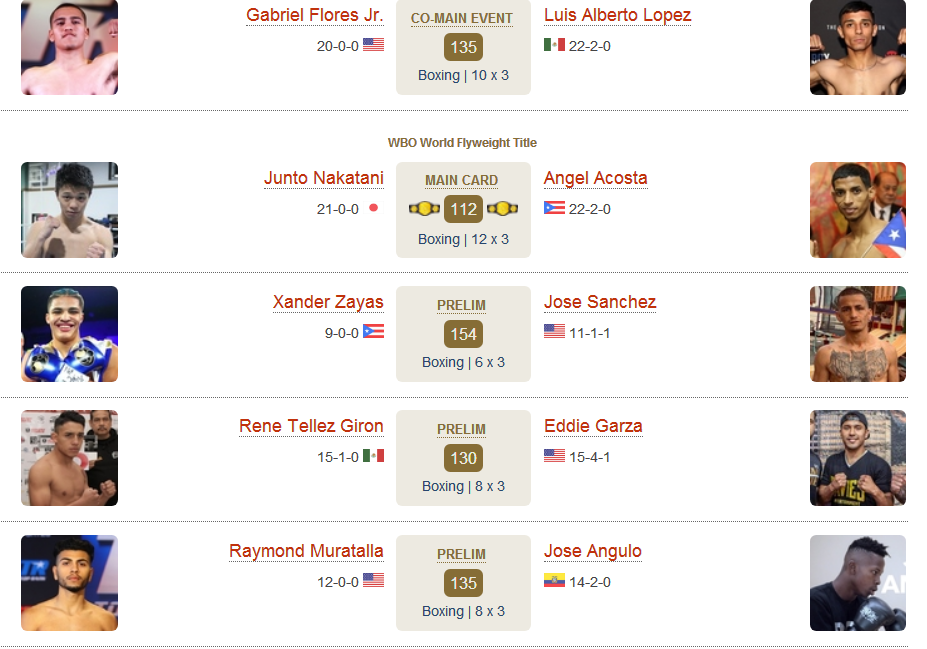The width and height of the screenshot is (927, 649).
Task: Click the Mexico flag next to Luis Alberto Lopez
Action: [x=555, y=45]
